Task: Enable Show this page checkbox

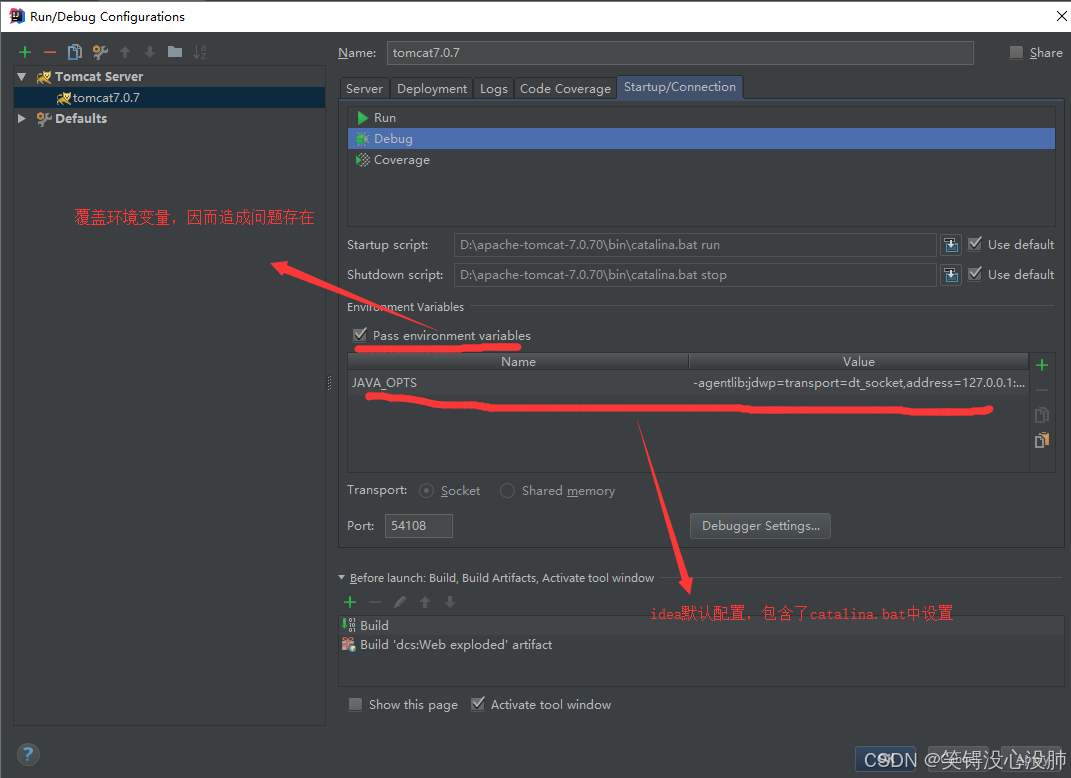Action: (355, 704)
